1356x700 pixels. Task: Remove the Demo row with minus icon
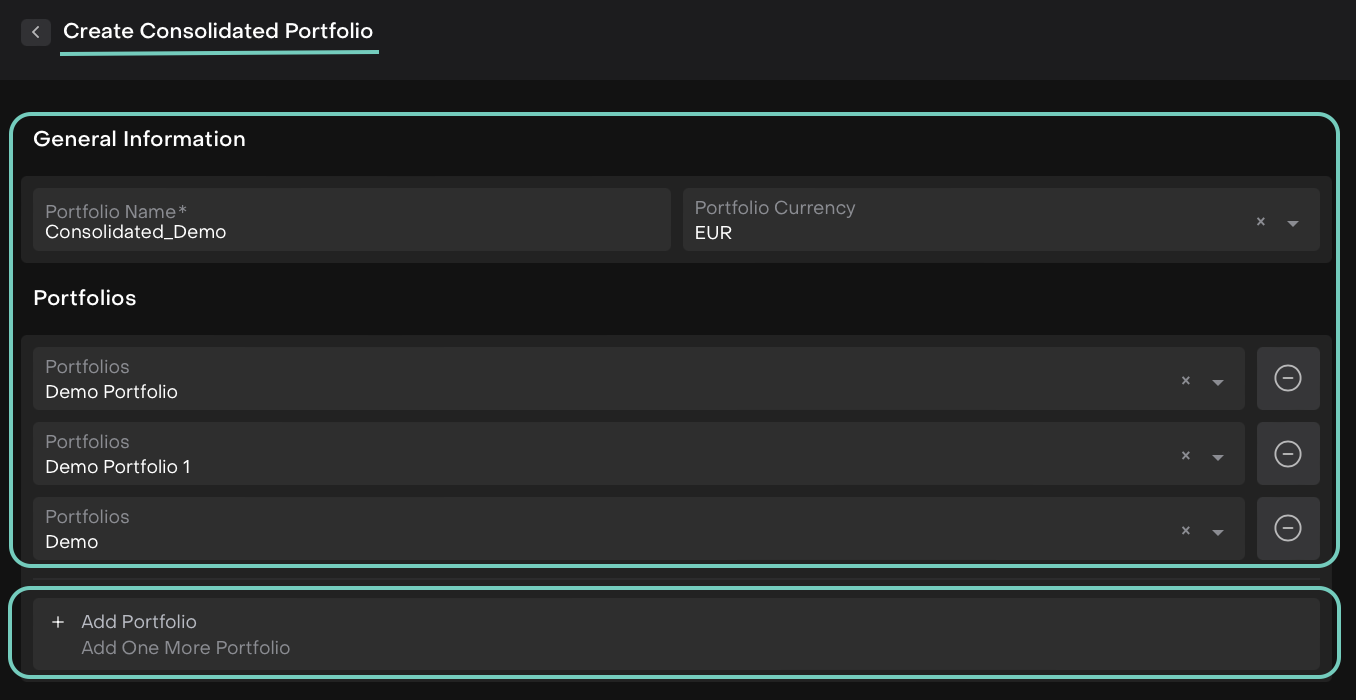tap(1287, 528)
